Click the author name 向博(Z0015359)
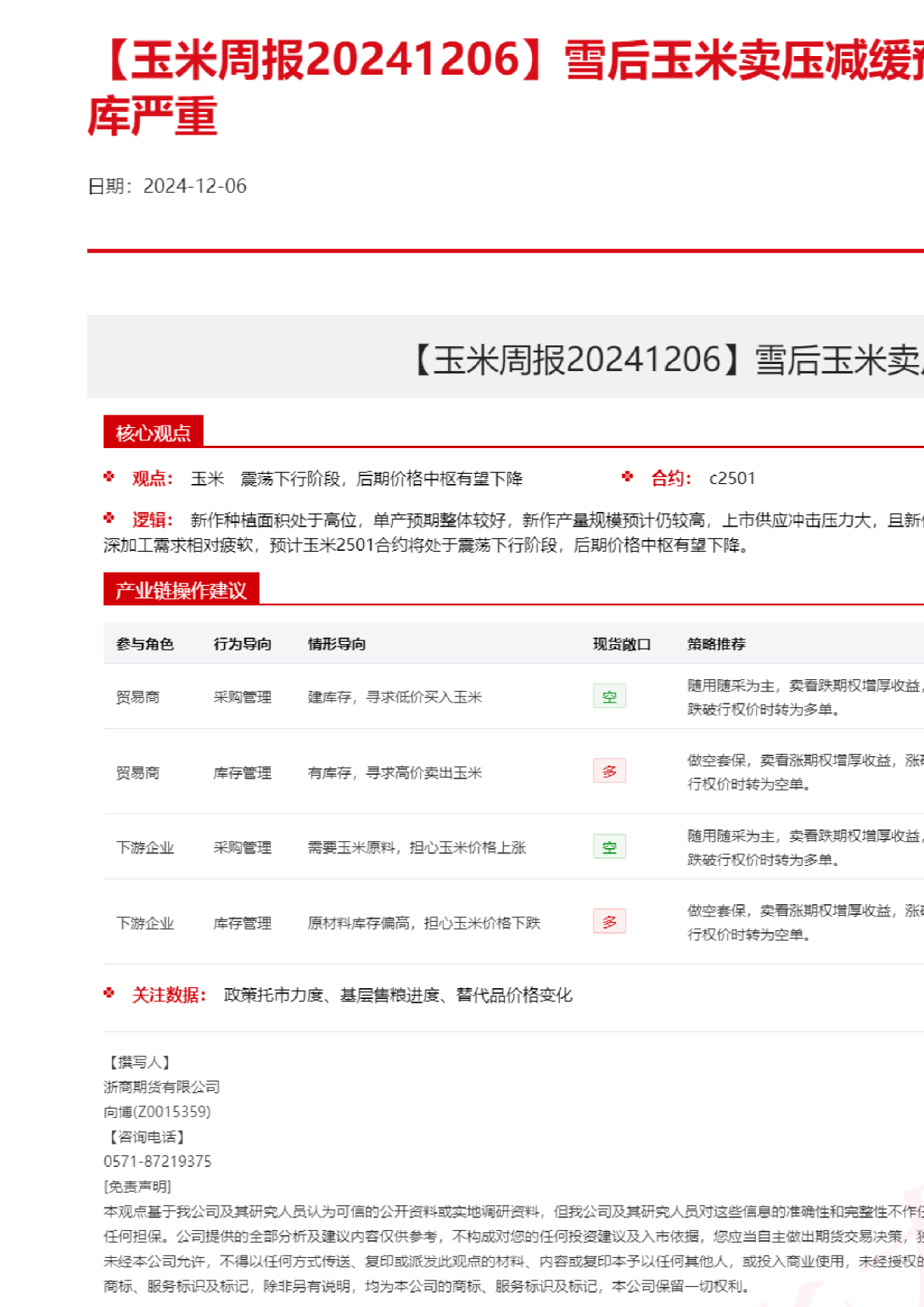 pyautogui.click(x=157, y=1112)
